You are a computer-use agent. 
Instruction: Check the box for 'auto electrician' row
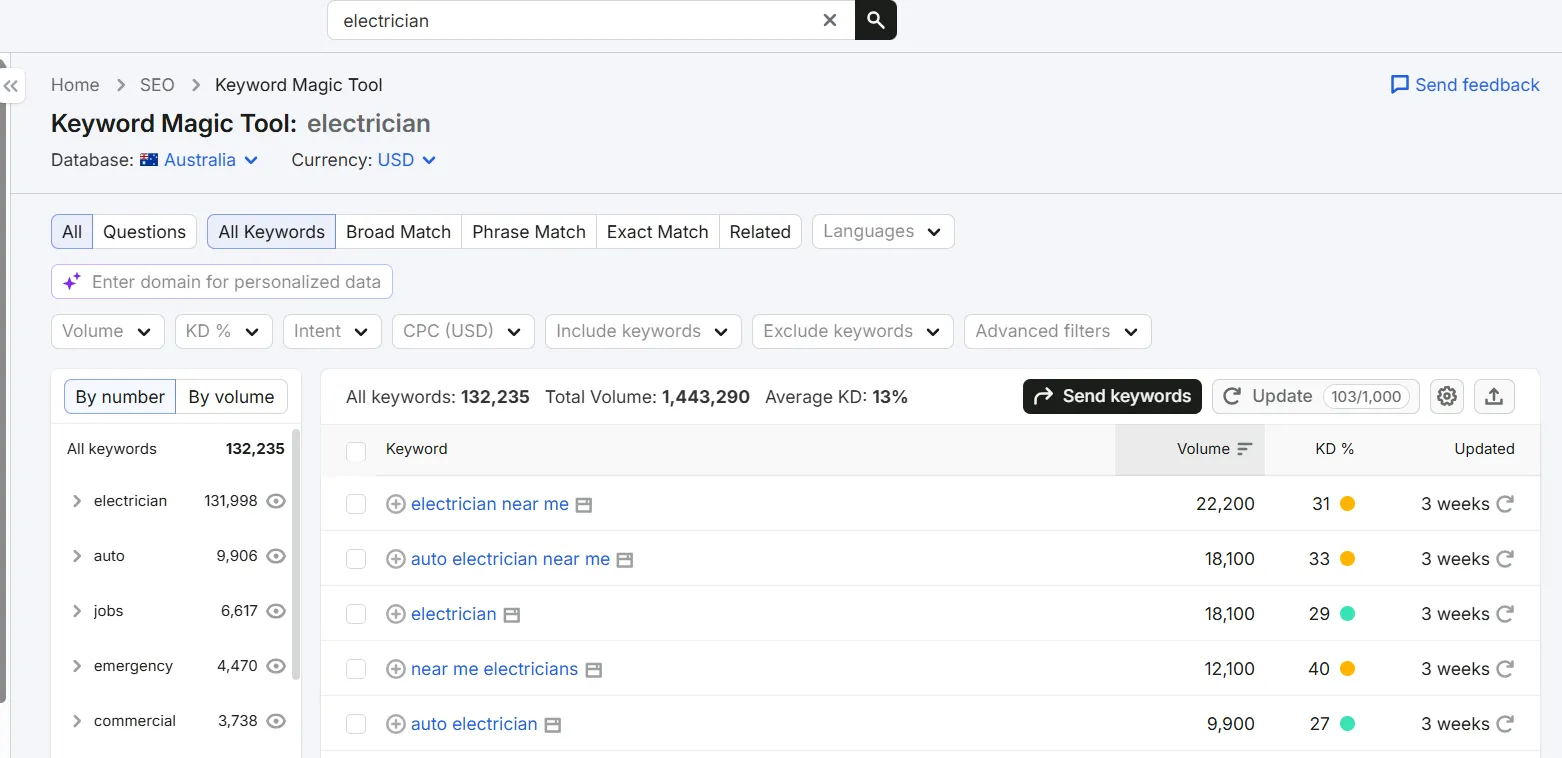click(356, 724)
